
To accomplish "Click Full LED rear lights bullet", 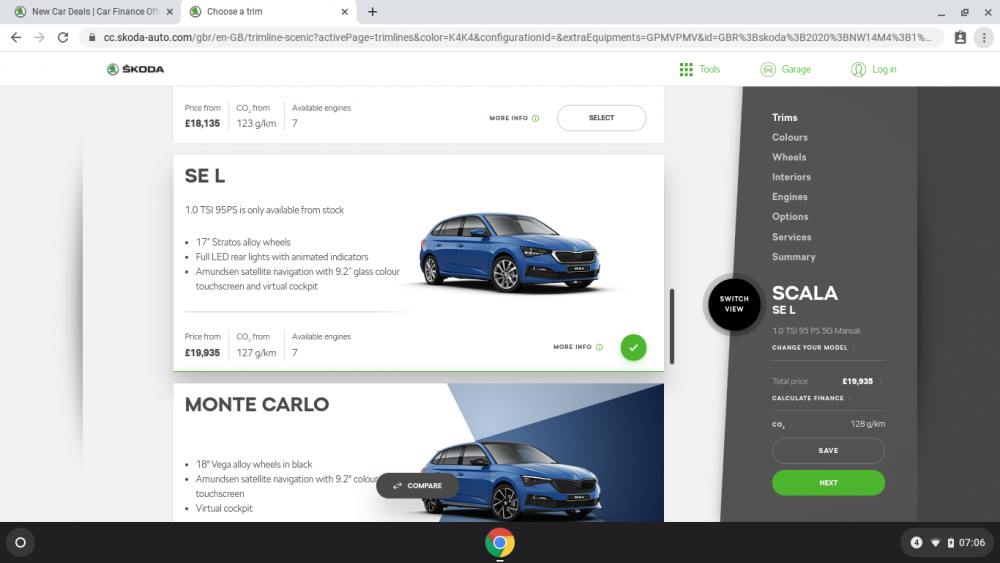I will [x=282, y=257].
